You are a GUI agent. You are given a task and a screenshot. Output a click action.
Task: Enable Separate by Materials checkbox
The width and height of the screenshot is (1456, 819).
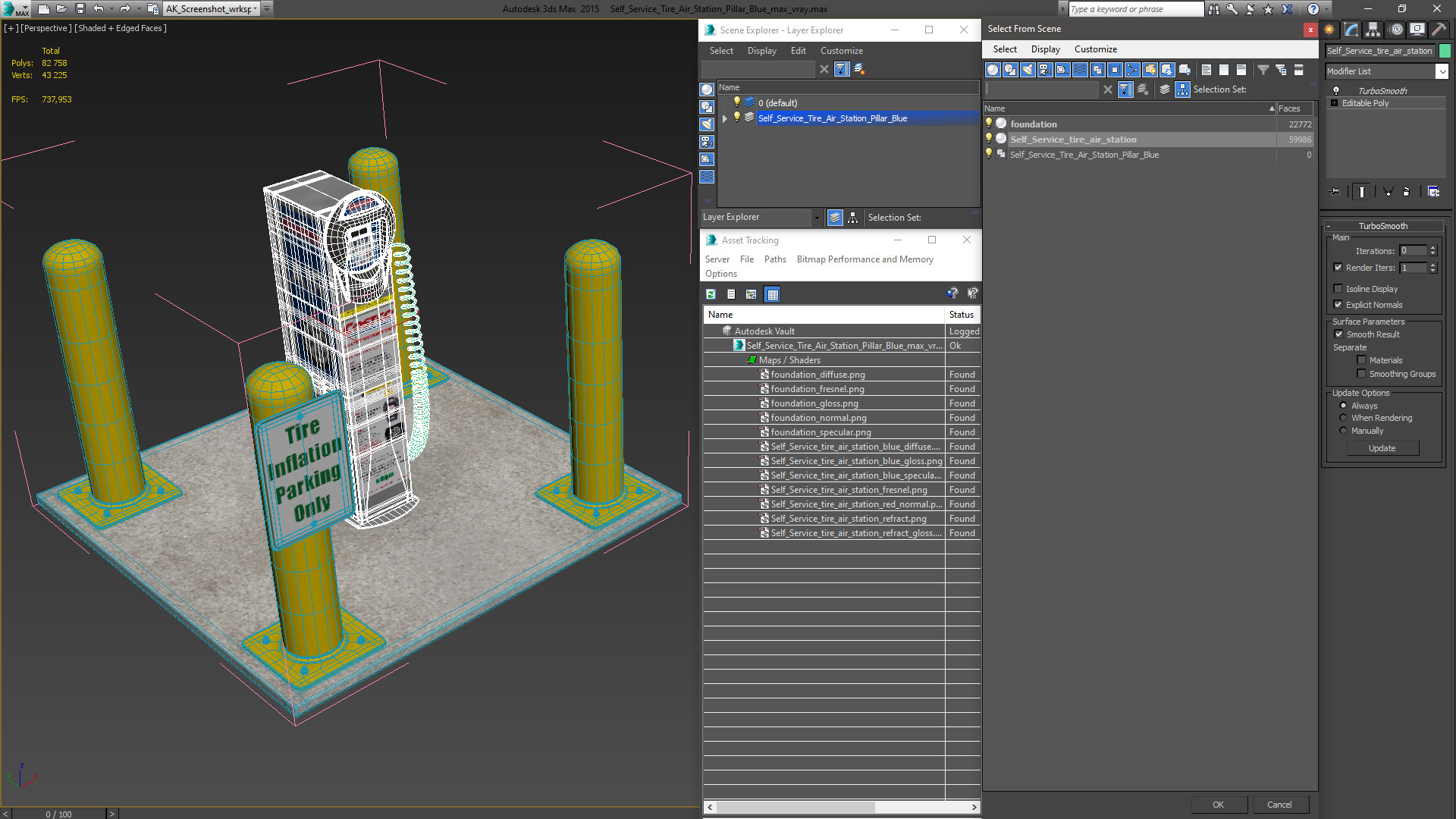1361,360
